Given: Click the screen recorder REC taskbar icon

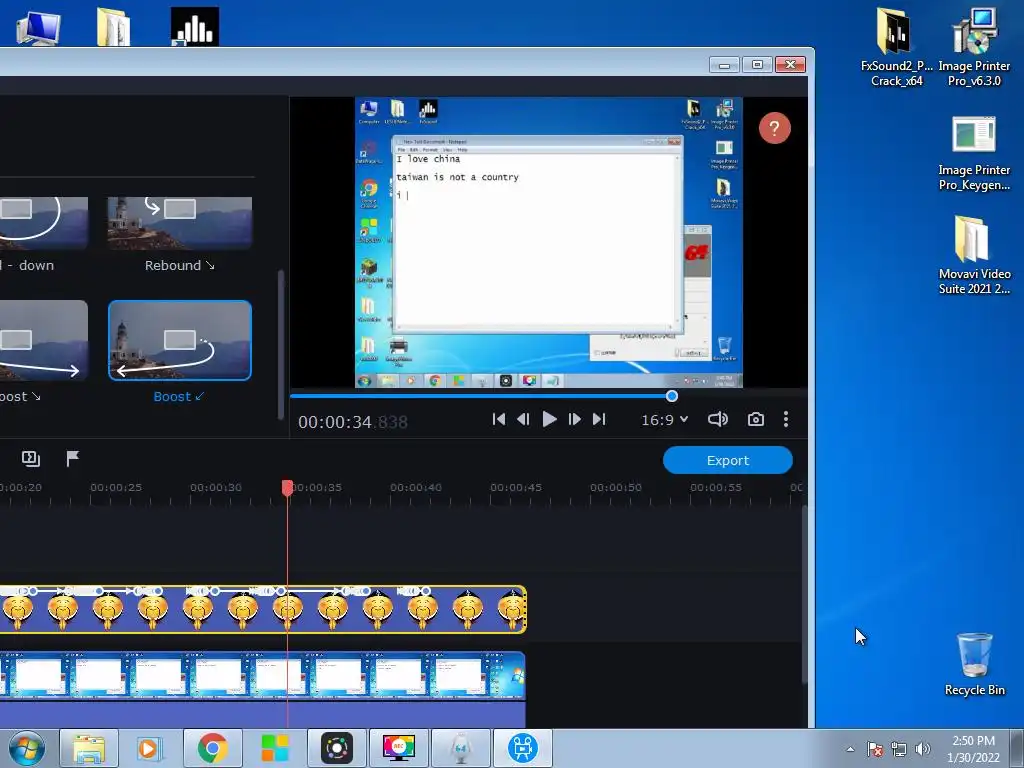Looking at the screenshot, I should coord(398,748).
